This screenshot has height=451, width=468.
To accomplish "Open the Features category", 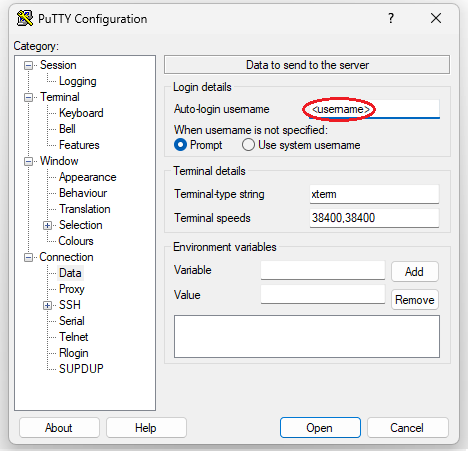I will (x=79, y=145).
